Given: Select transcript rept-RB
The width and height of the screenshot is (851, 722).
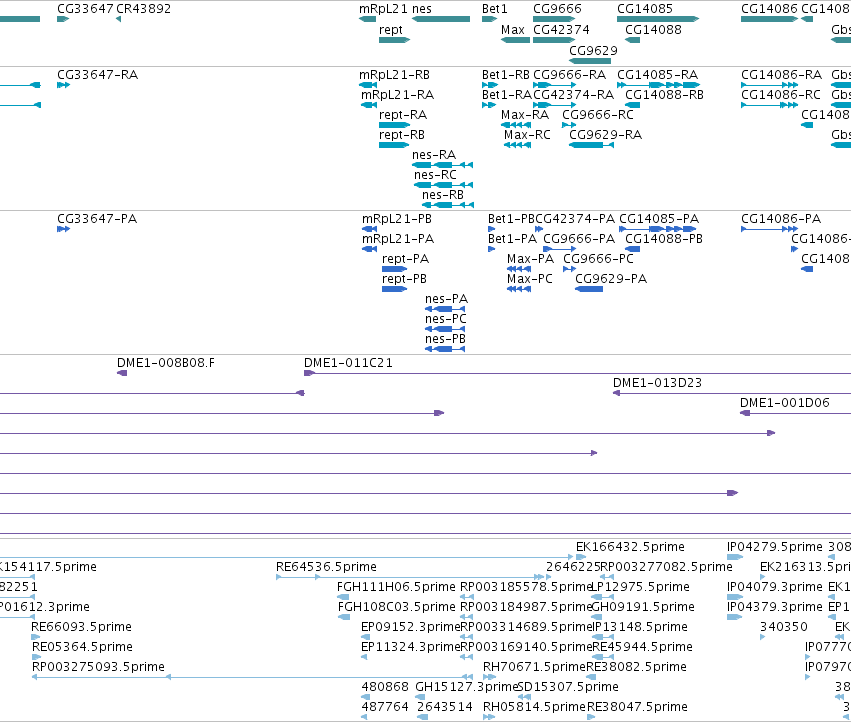Looking at the screenshot, I should (402, 135).
